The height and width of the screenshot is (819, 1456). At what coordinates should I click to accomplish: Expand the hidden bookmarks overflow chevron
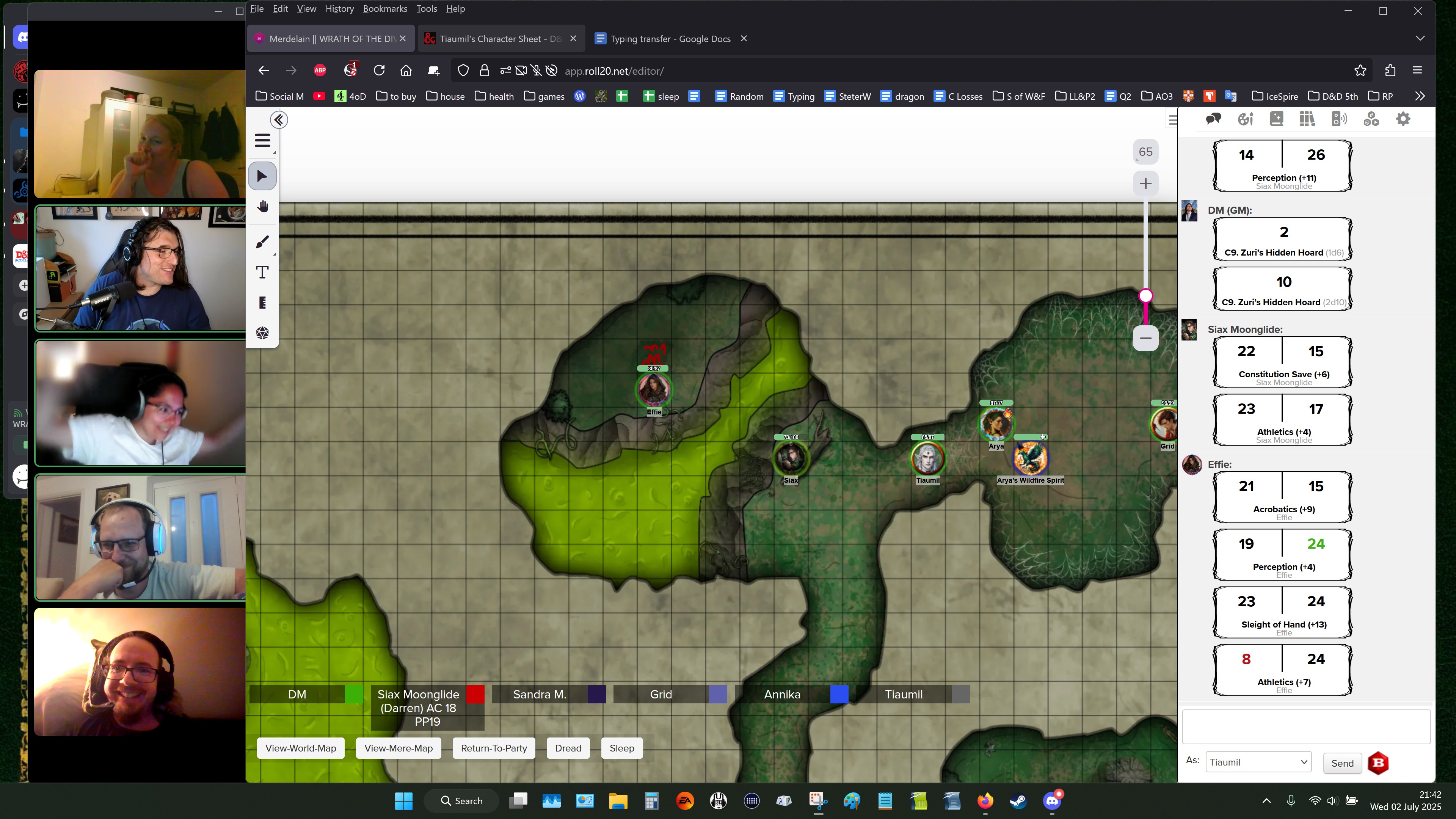click(1420, 96)
